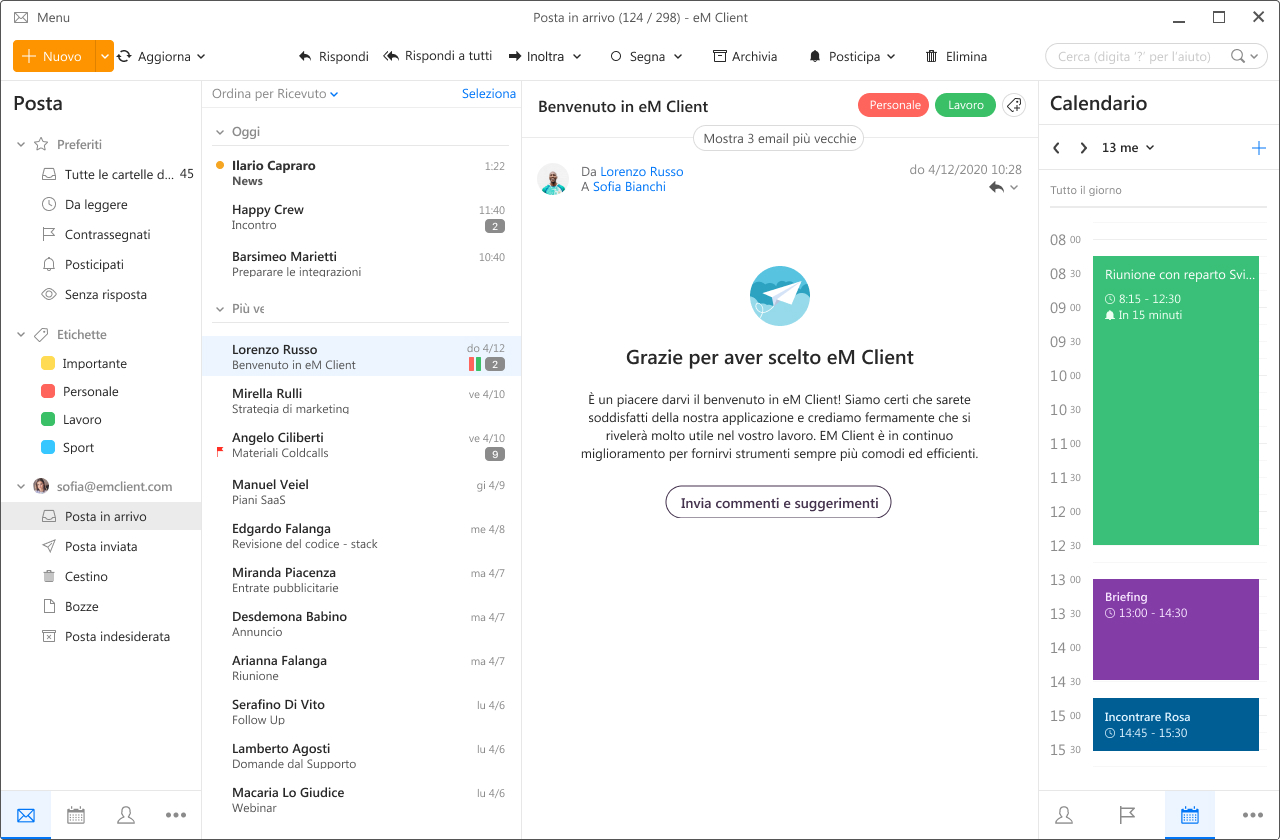
Task: Open the 13 me date dropdown
Action: [x=1128, y=148]
